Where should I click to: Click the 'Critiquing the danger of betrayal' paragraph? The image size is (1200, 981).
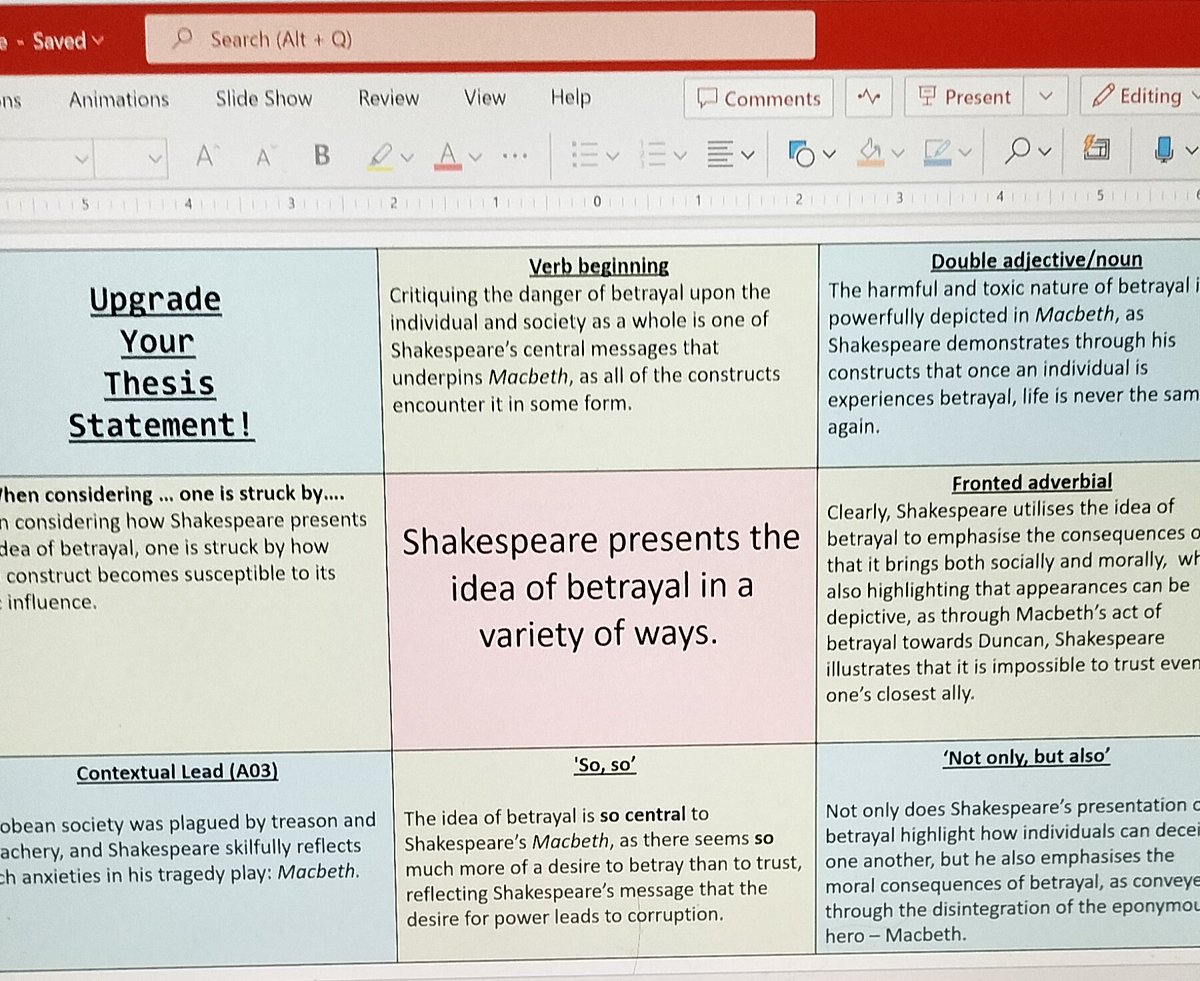click(x=585, y=349)
